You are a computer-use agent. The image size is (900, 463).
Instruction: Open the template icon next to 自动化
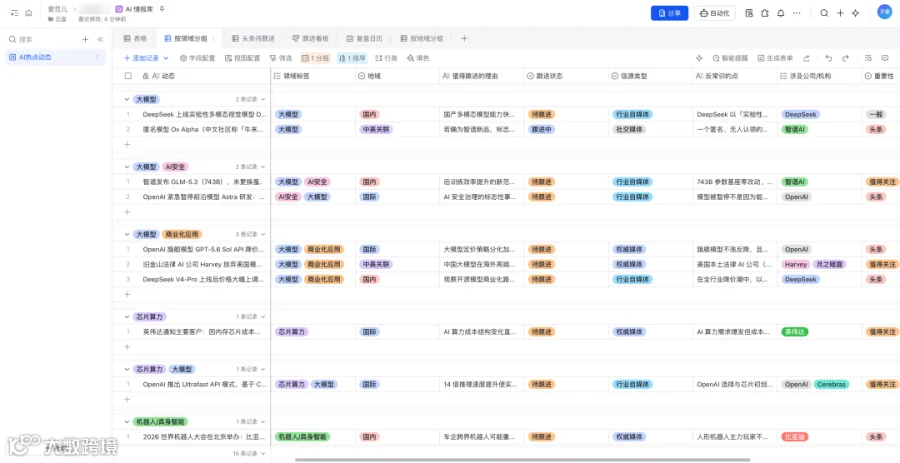pyautogui.click(x=749, y=13)
